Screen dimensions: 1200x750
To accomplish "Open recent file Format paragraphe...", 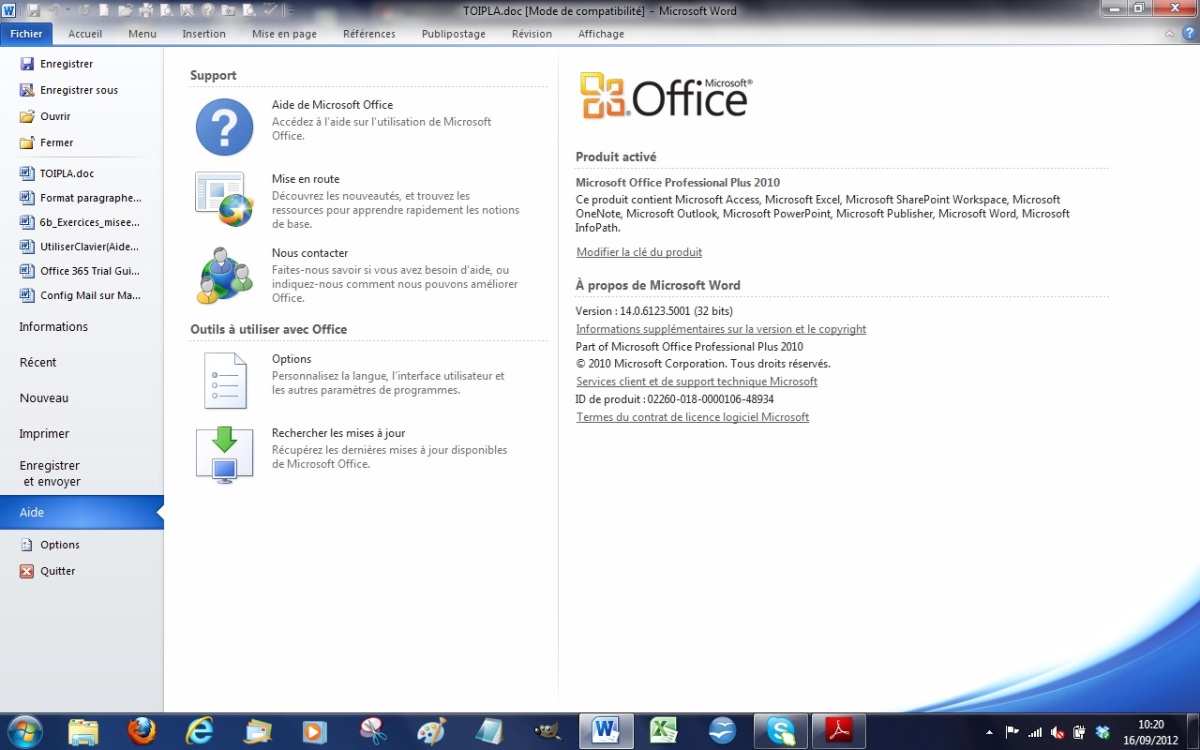I will click(x=81, y=198).
